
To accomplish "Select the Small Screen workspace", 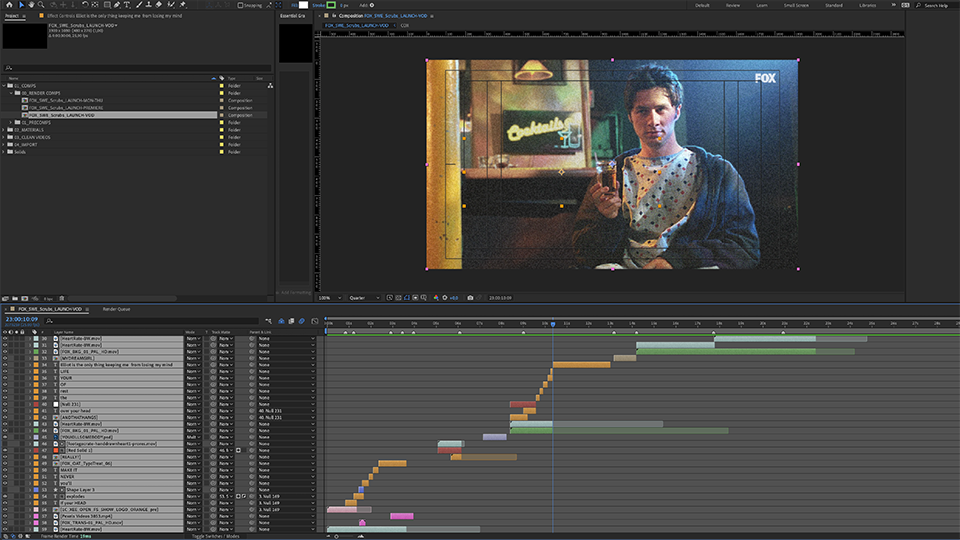I will coord(797,5).
